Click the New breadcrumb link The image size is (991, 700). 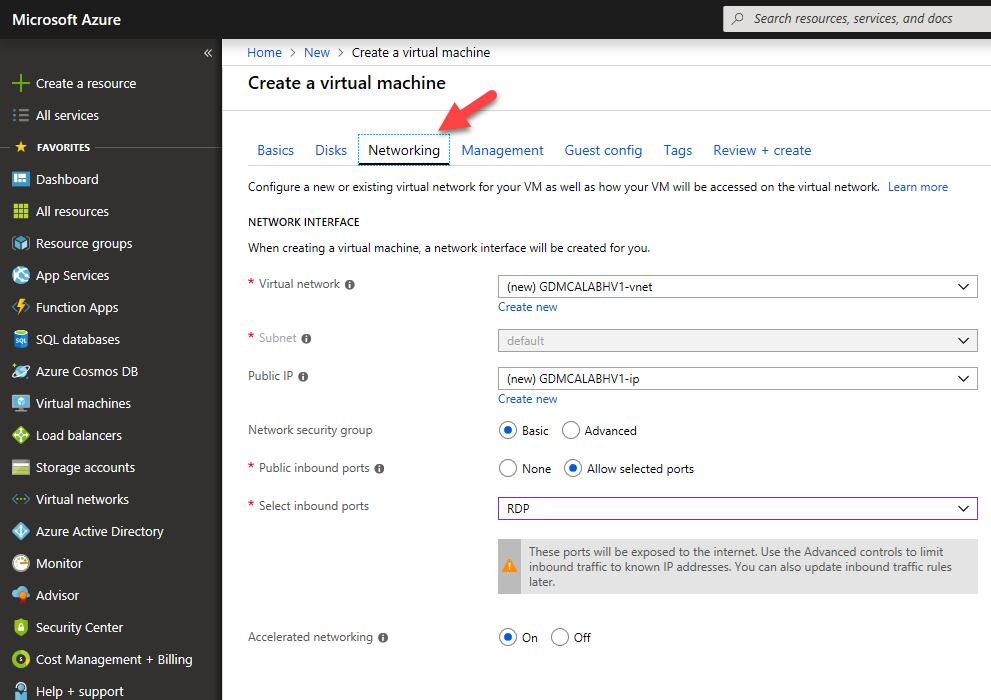point(317,52)
